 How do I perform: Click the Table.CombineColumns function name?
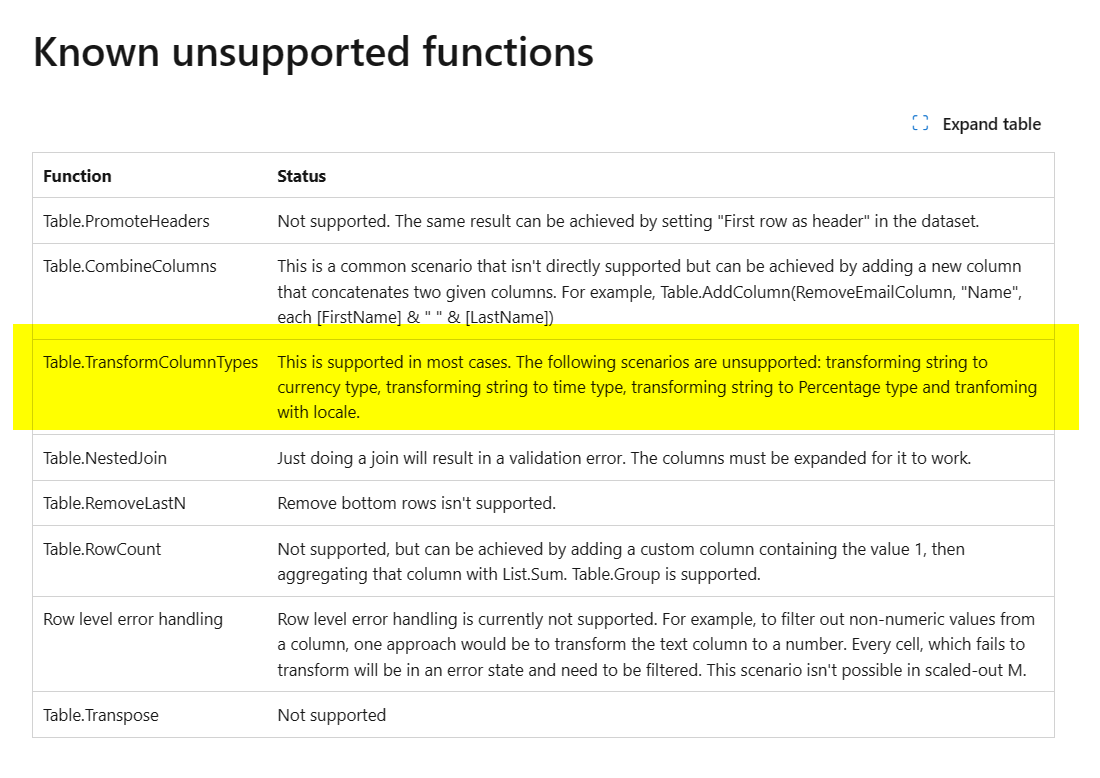(130, 266)
